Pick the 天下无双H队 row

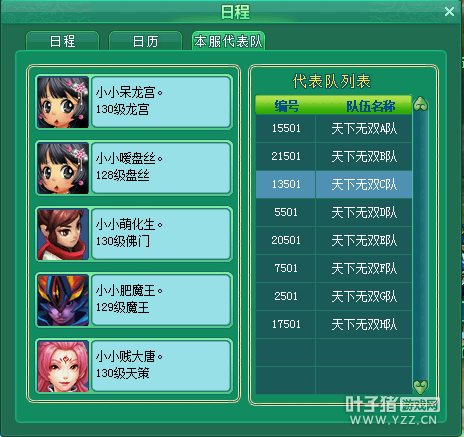tap(334, 324)
